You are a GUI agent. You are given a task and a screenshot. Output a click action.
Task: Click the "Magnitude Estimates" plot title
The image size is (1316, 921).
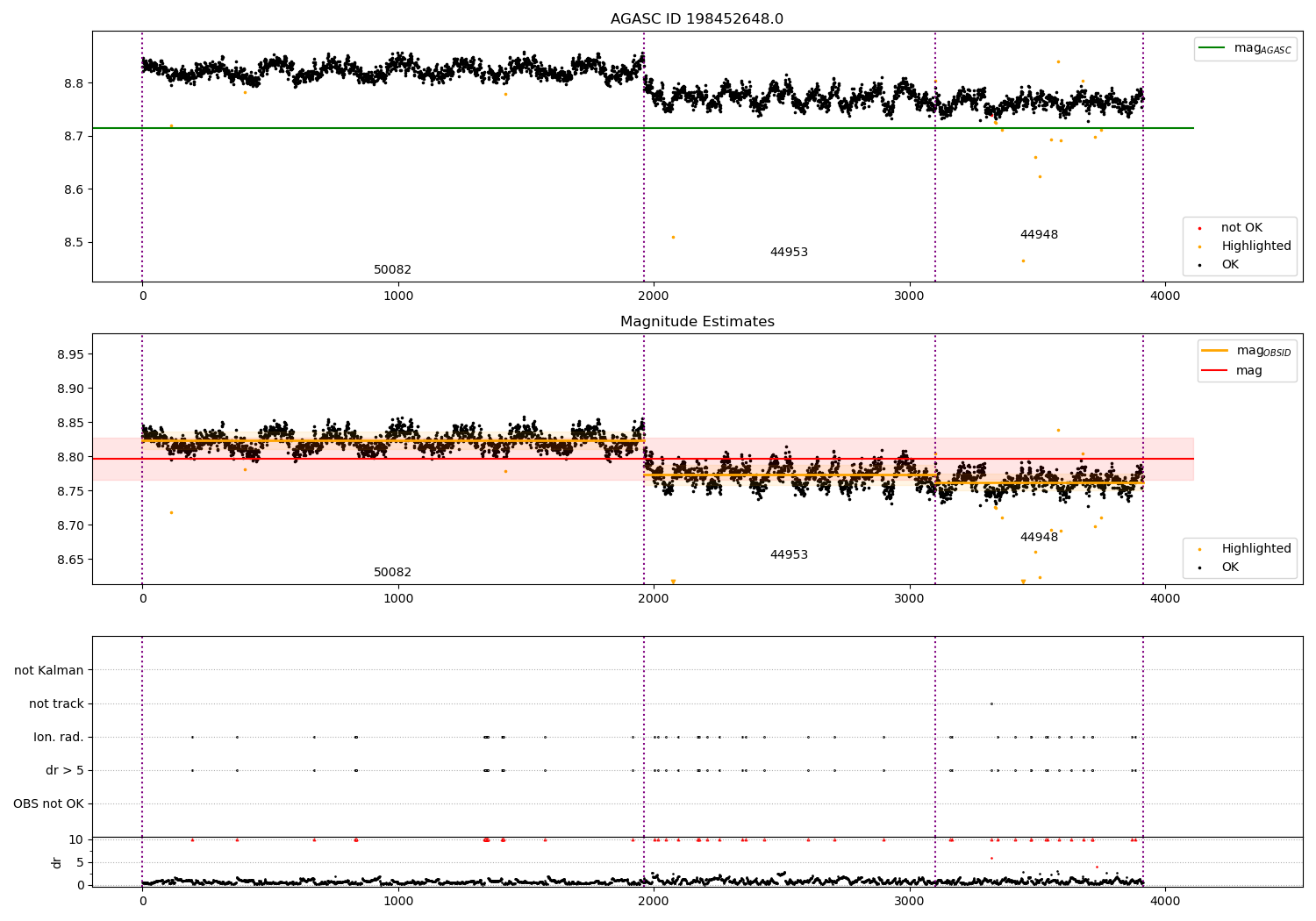point(697,322)
